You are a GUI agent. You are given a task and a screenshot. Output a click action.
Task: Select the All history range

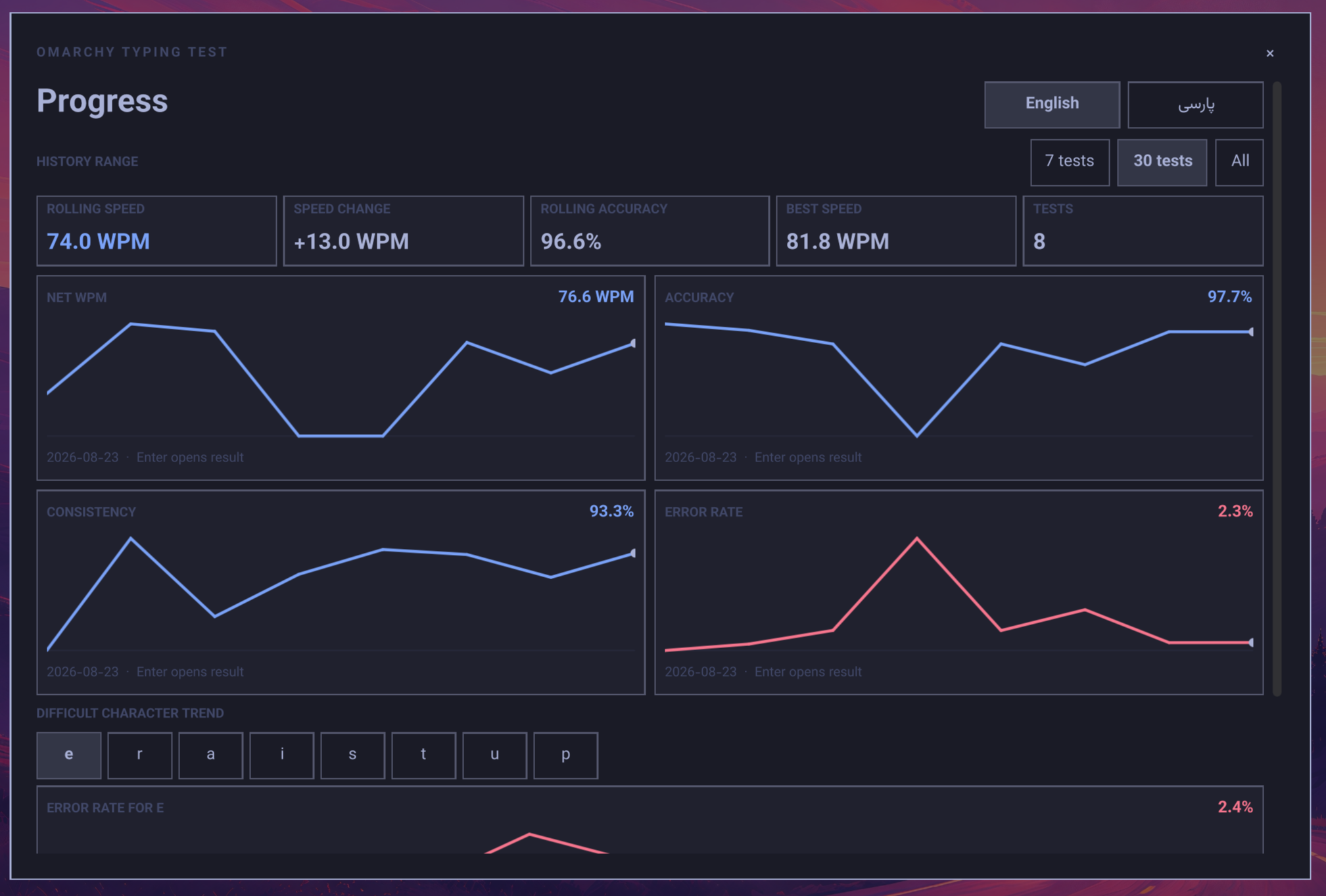point(1239,162)
